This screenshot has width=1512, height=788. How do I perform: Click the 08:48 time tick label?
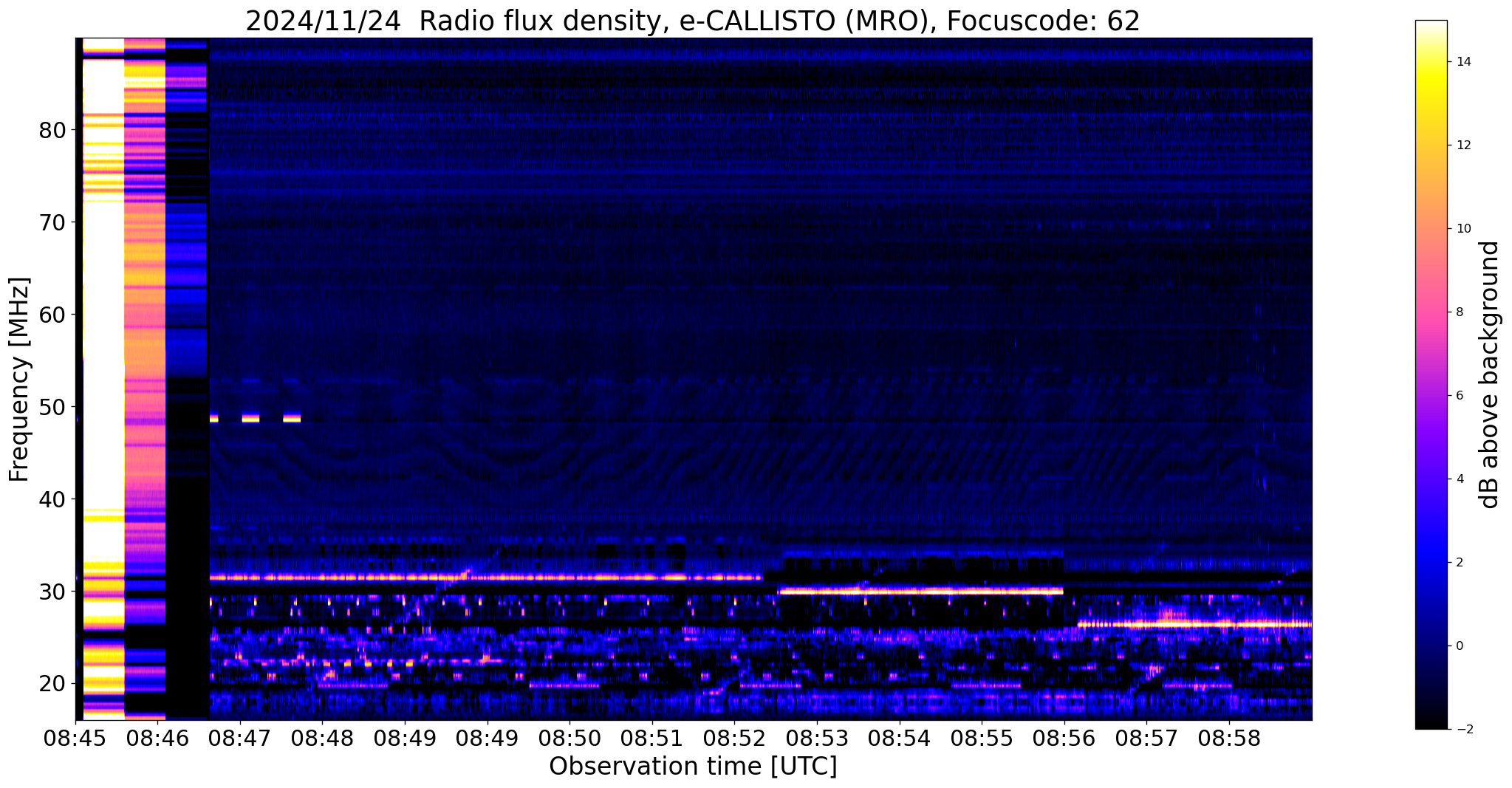322,739
